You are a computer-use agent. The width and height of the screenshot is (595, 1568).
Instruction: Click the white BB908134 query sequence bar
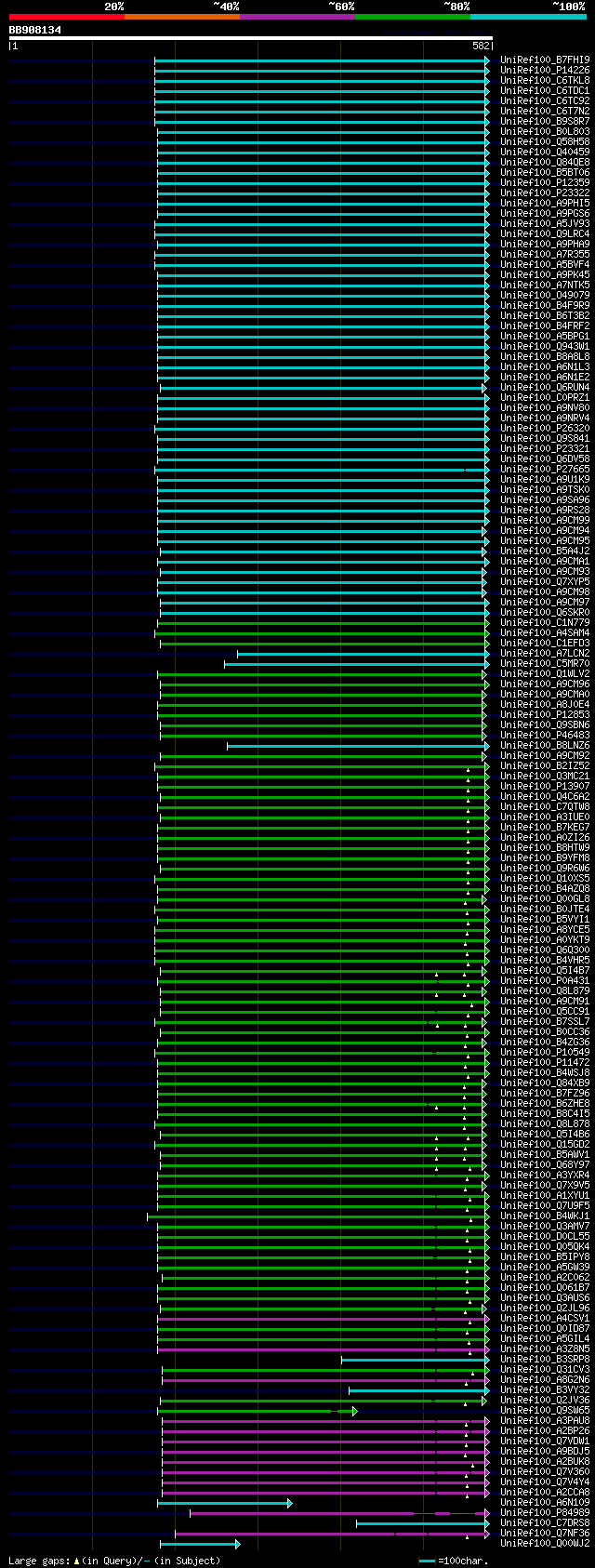click(x=250, y=38)
